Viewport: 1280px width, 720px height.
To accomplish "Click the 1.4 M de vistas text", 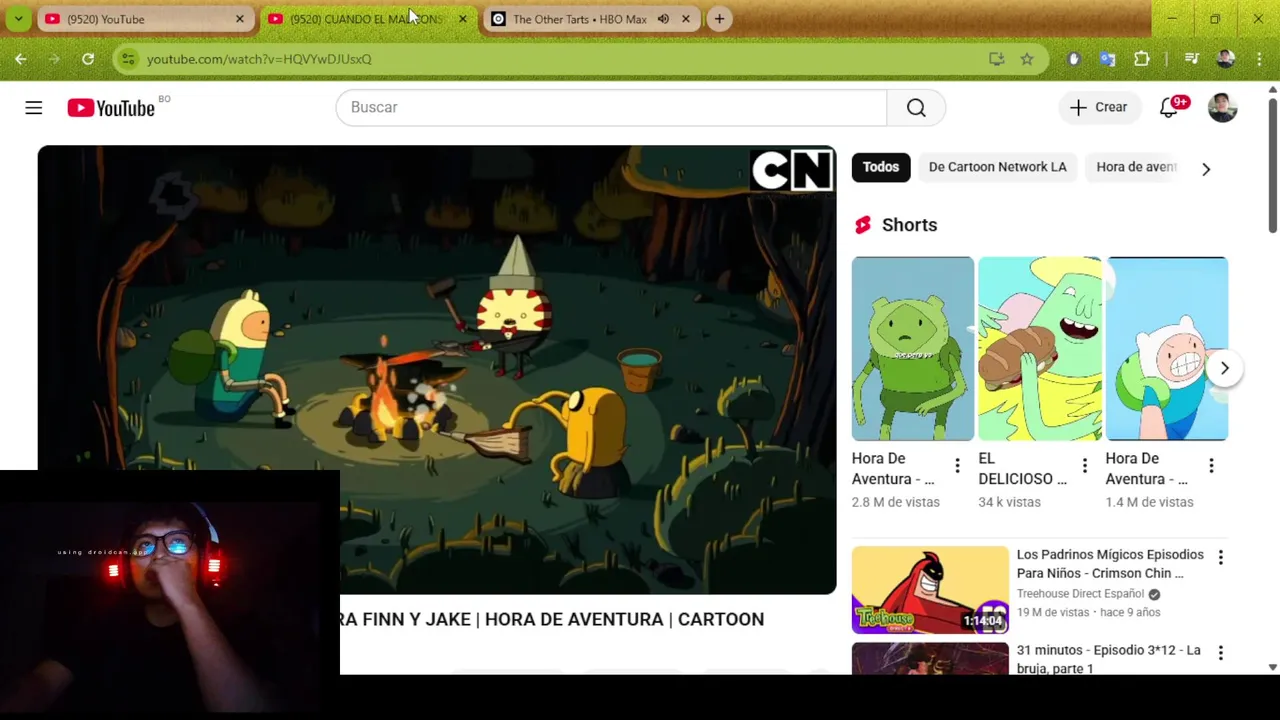I will [x=1149, y=502].
